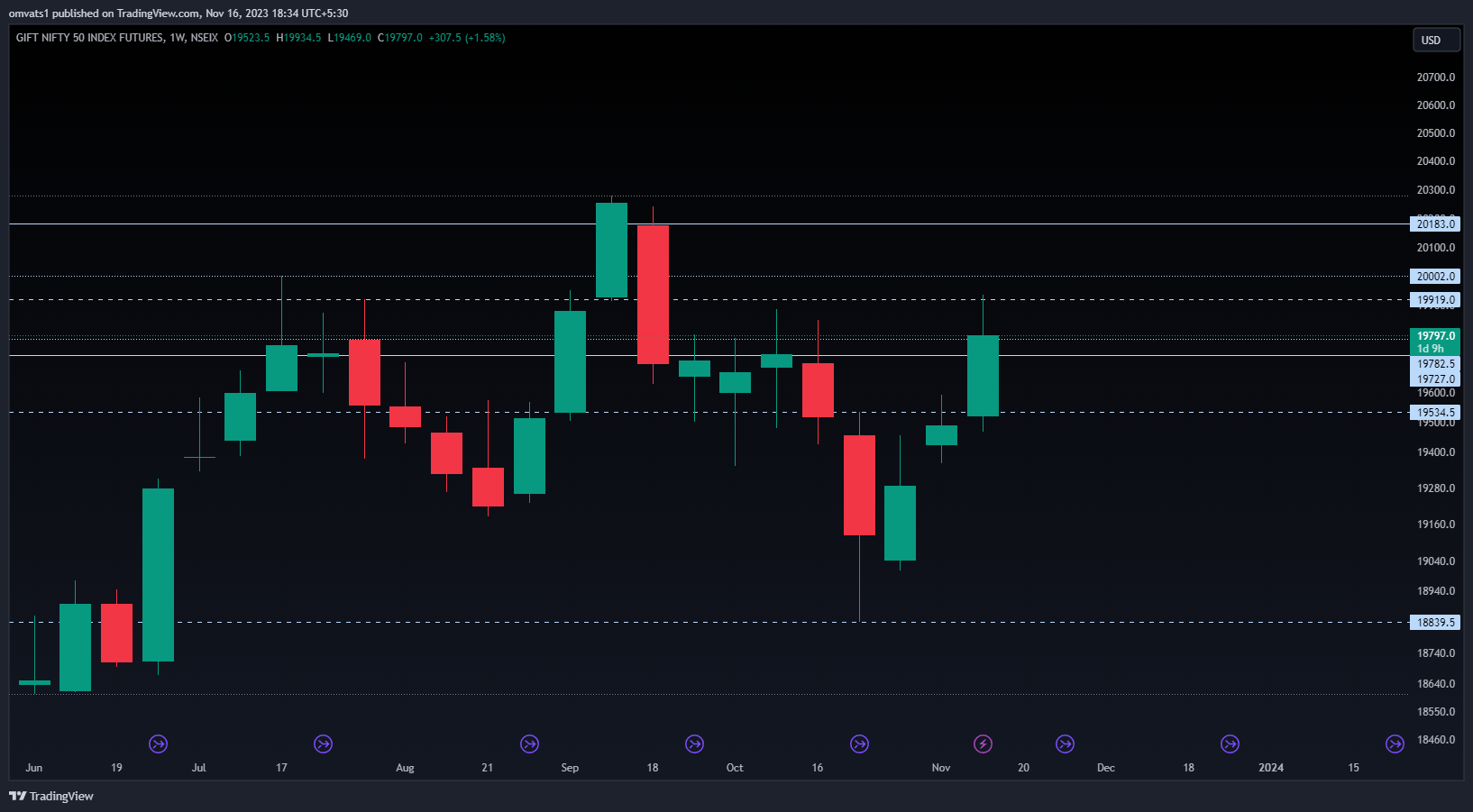Click the close value C19797.0

399,38
